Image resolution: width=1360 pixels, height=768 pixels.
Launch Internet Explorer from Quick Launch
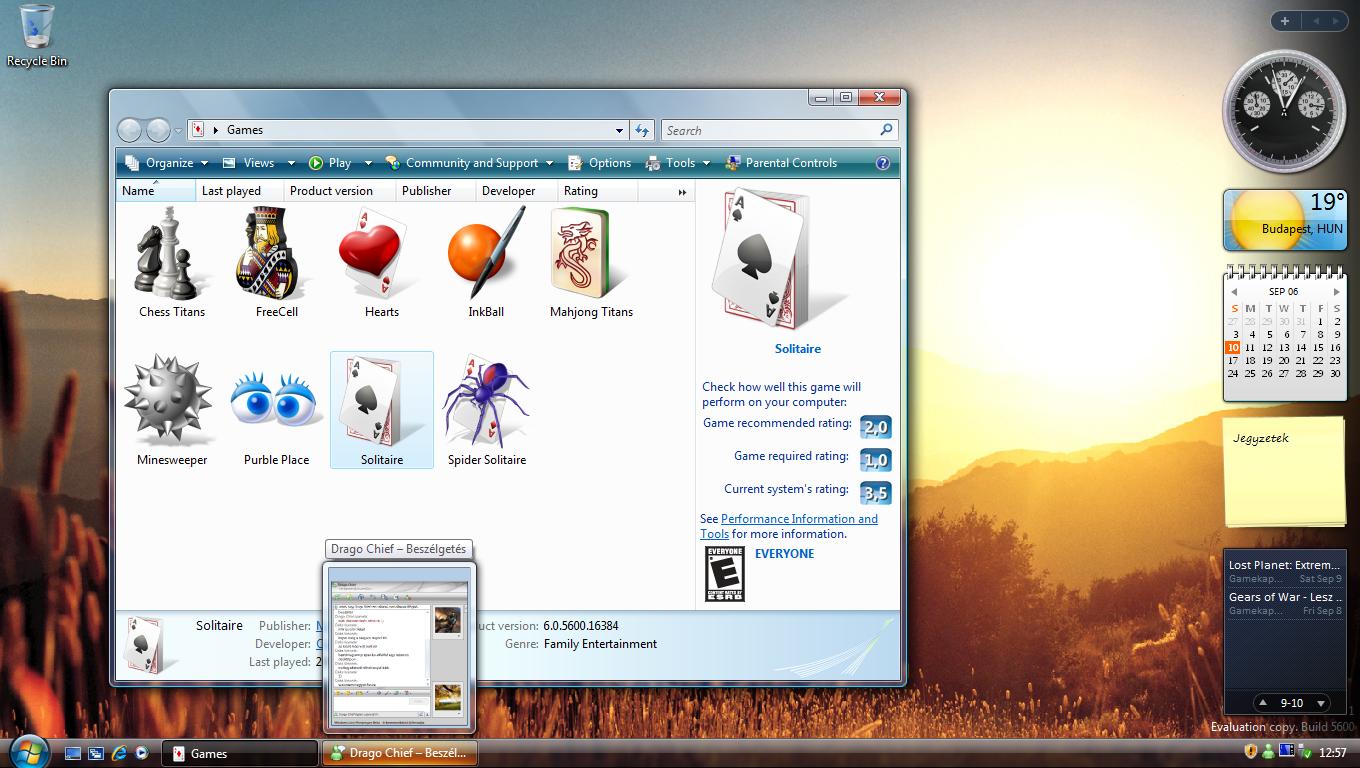(119, 753)
